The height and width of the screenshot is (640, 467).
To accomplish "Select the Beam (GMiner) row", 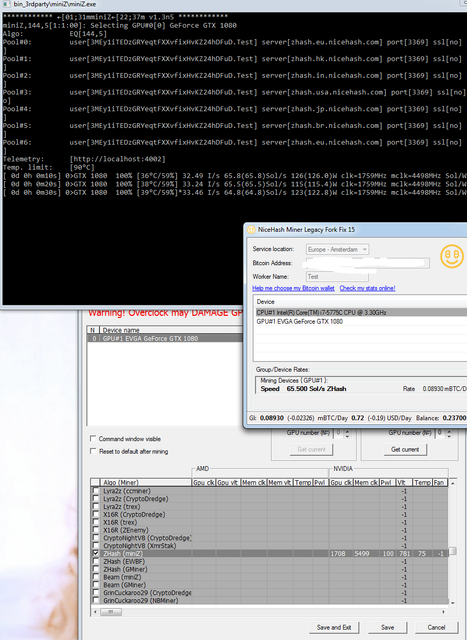I will coord(269,584).
